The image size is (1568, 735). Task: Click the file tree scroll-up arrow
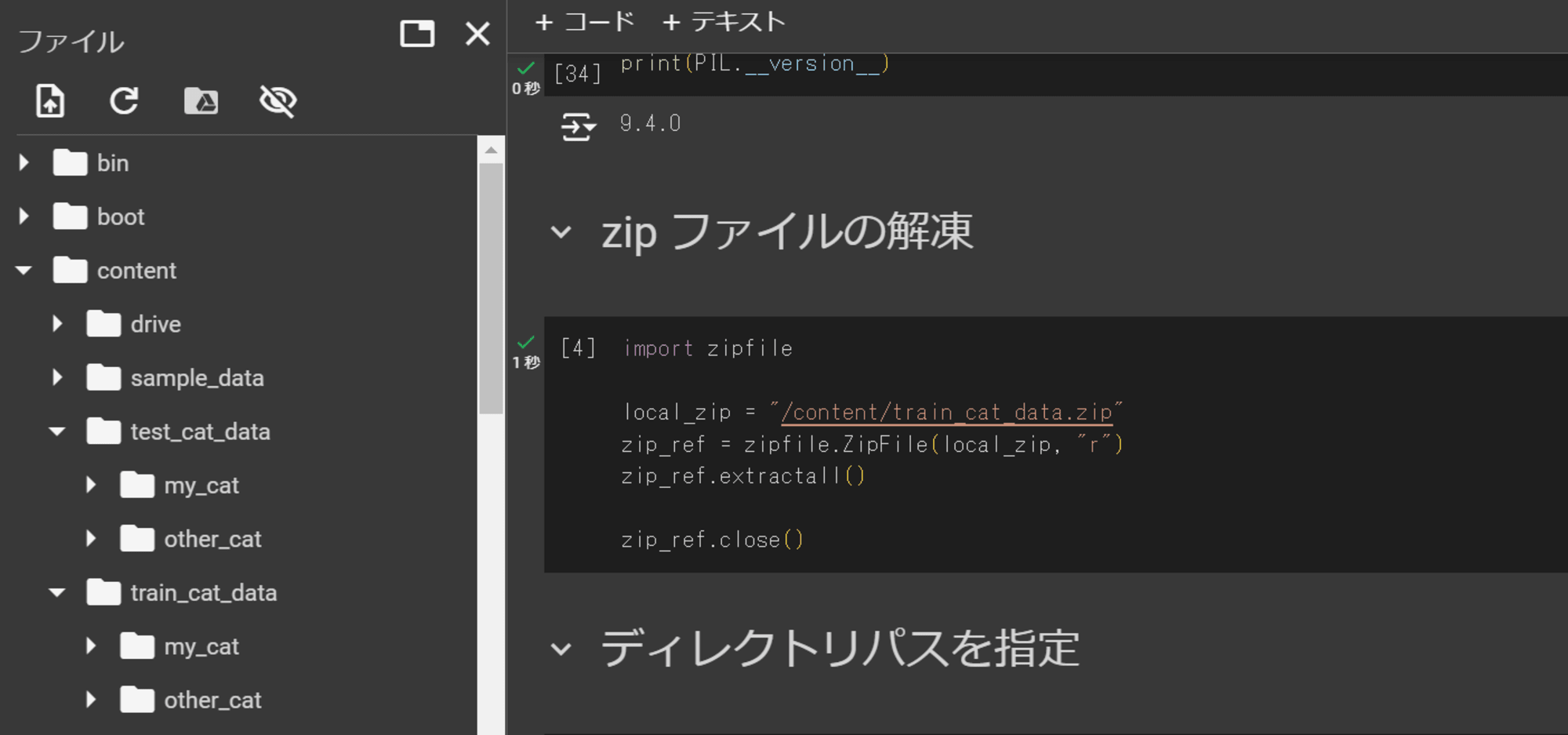(491, 150)
